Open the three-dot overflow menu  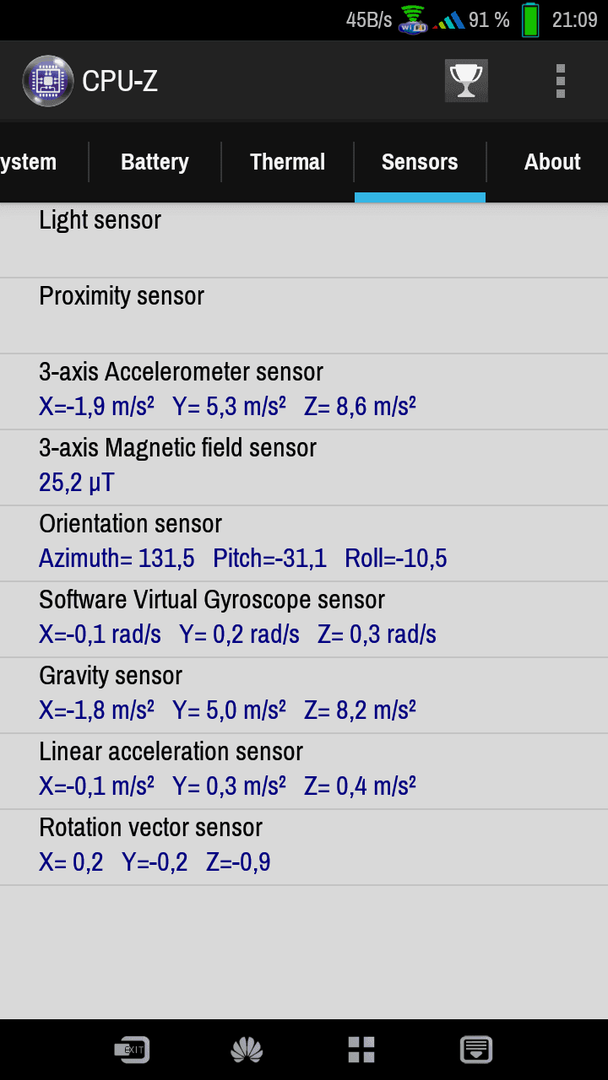[560, 81]
